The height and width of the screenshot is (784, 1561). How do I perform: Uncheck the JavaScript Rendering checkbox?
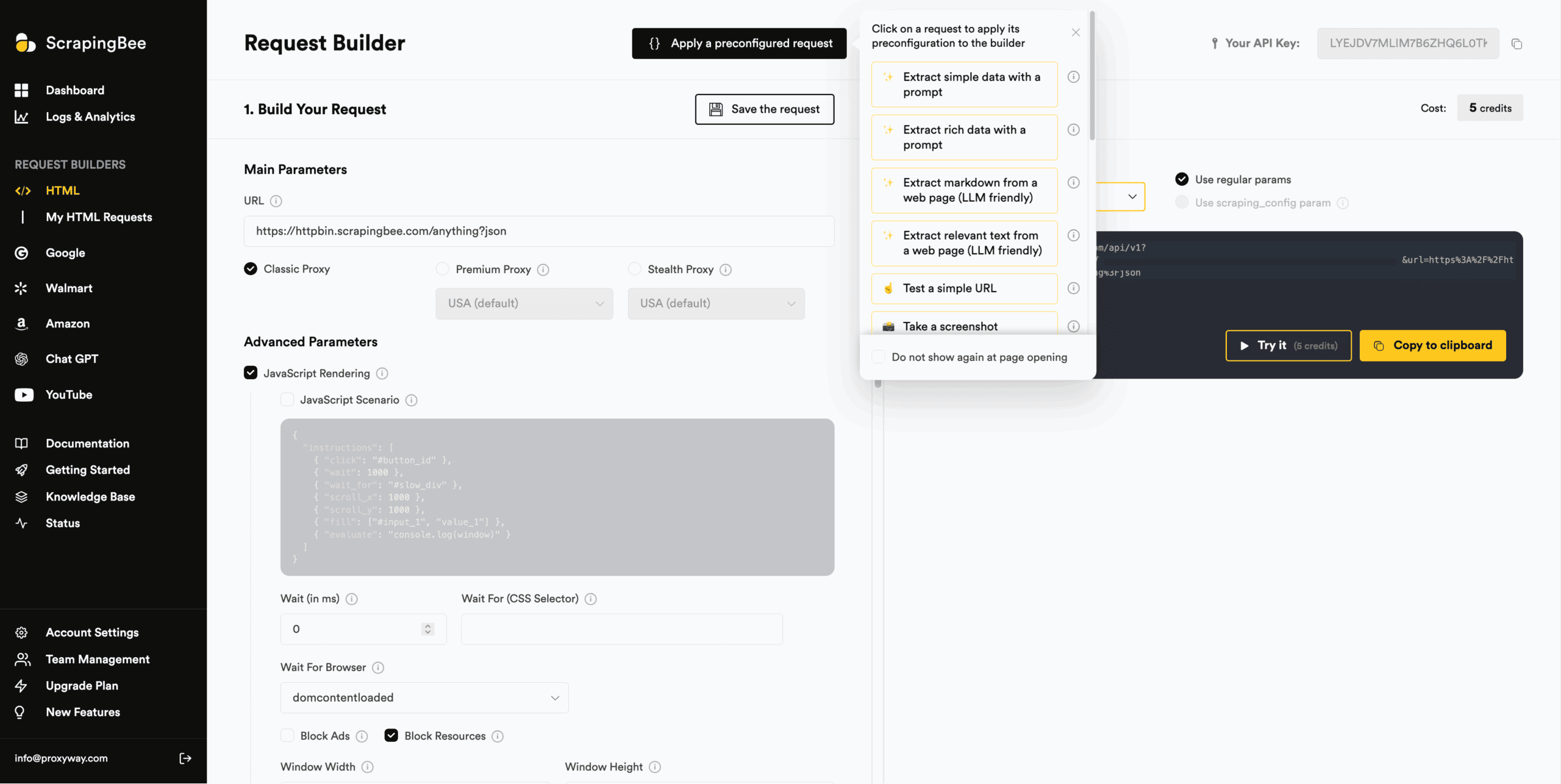coord(251,373)
